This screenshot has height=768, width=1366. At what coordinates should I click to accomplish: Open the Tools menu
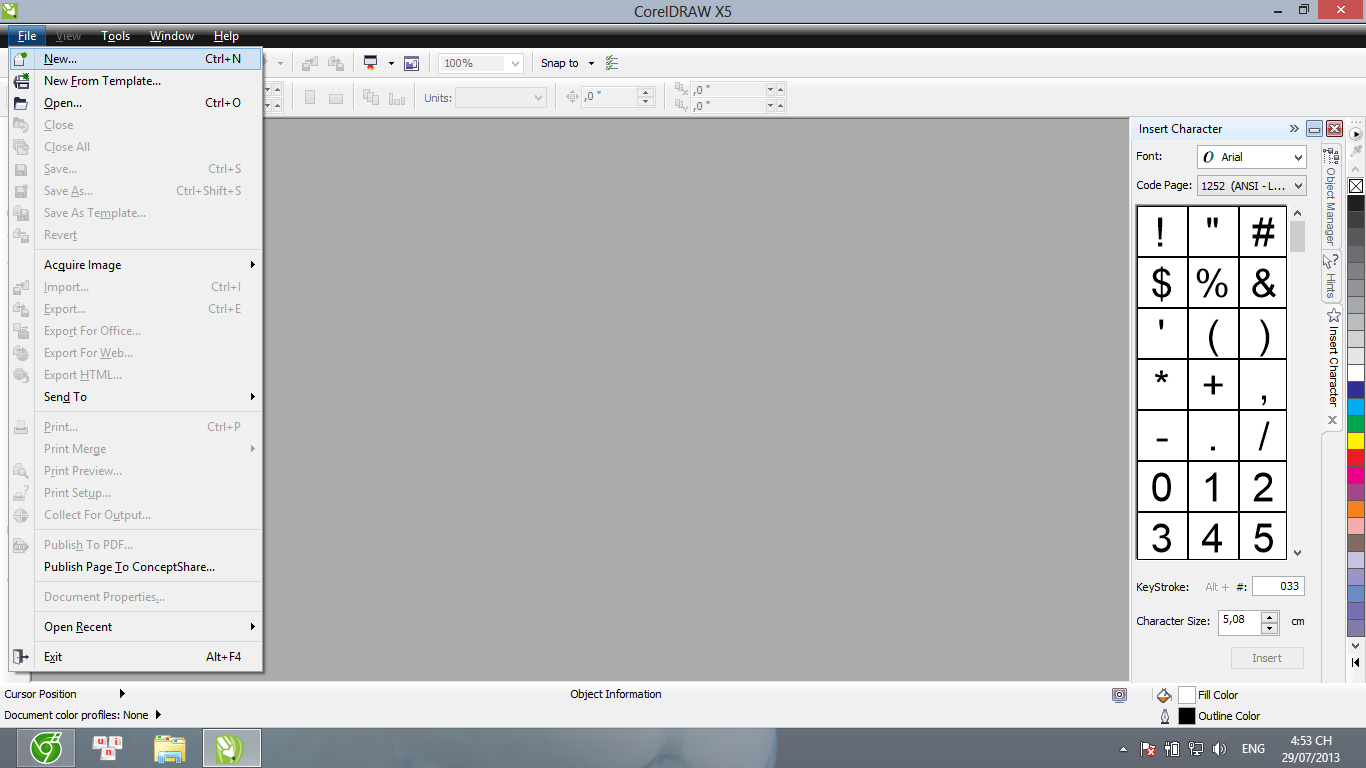pyautogui.click(x=116, y=36)
